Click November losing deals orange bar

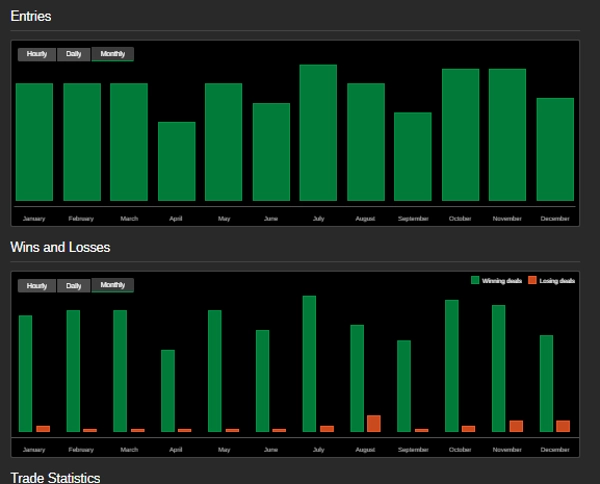point(516,426)
